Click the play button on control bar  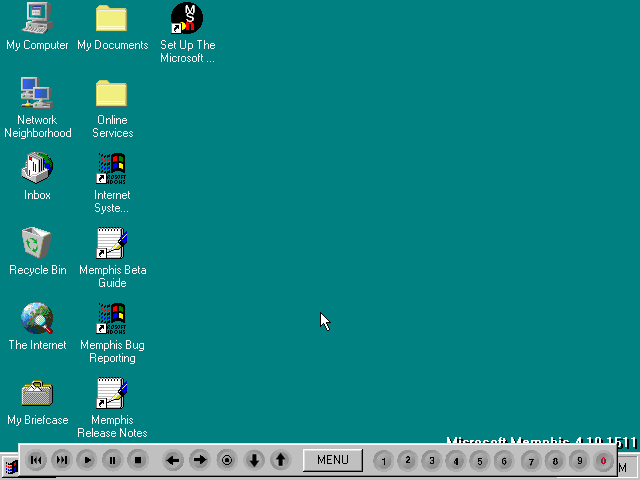point(87,460)
